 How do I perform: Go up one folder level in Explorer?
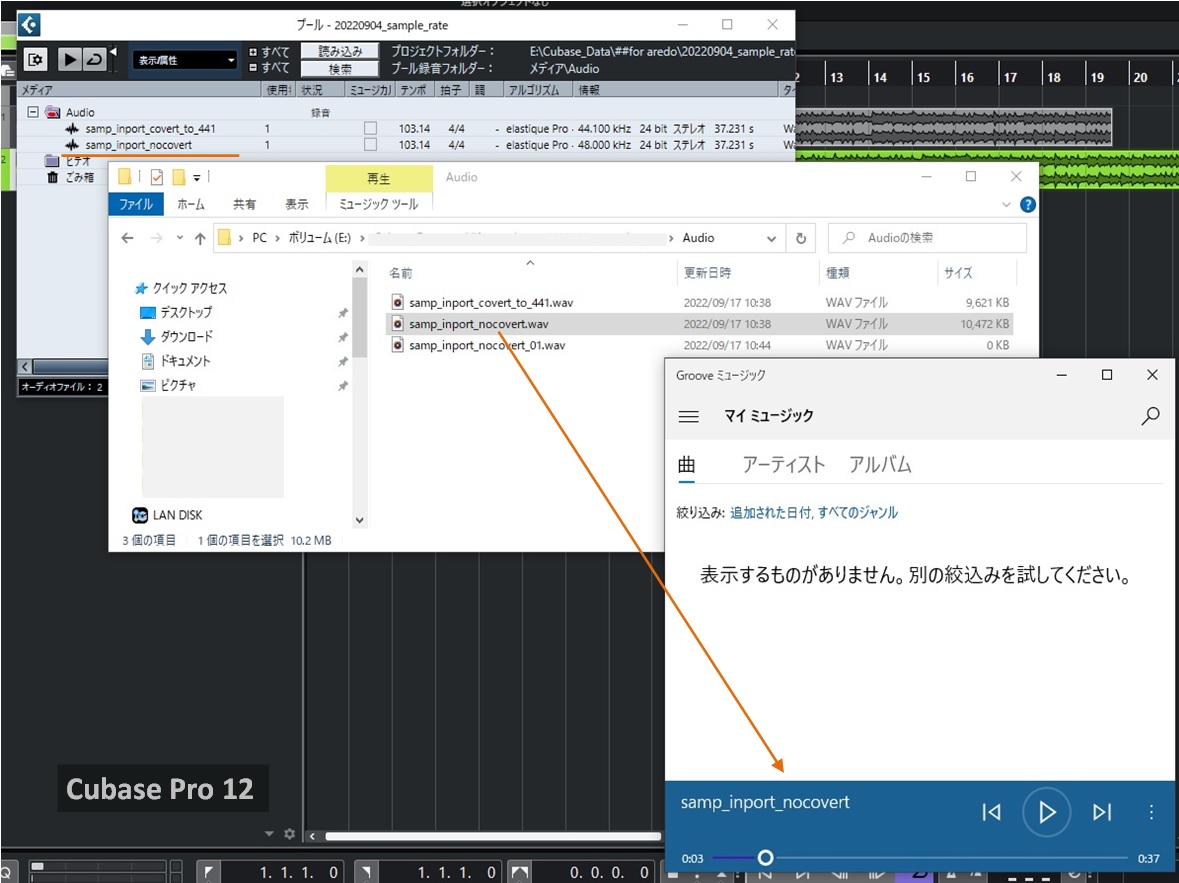point(200,238)
